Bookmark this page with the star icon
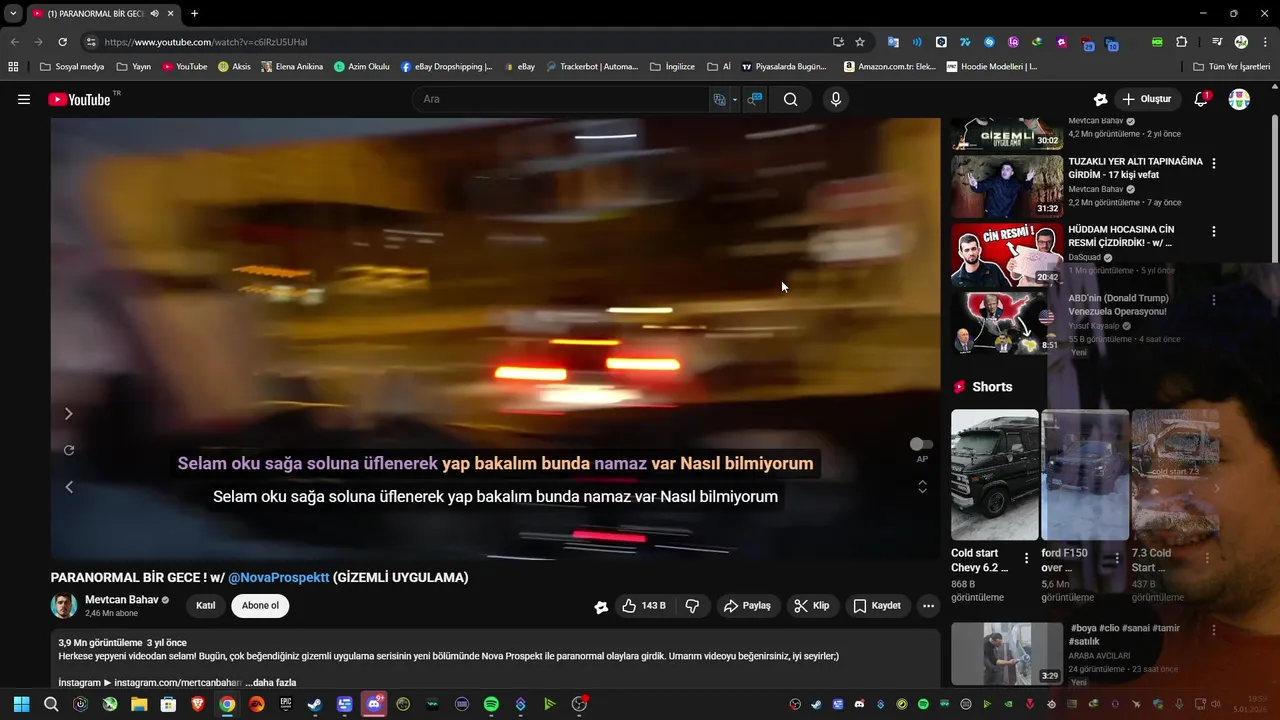This screenshot has width=1280, height=720. (x=860, y=42)
